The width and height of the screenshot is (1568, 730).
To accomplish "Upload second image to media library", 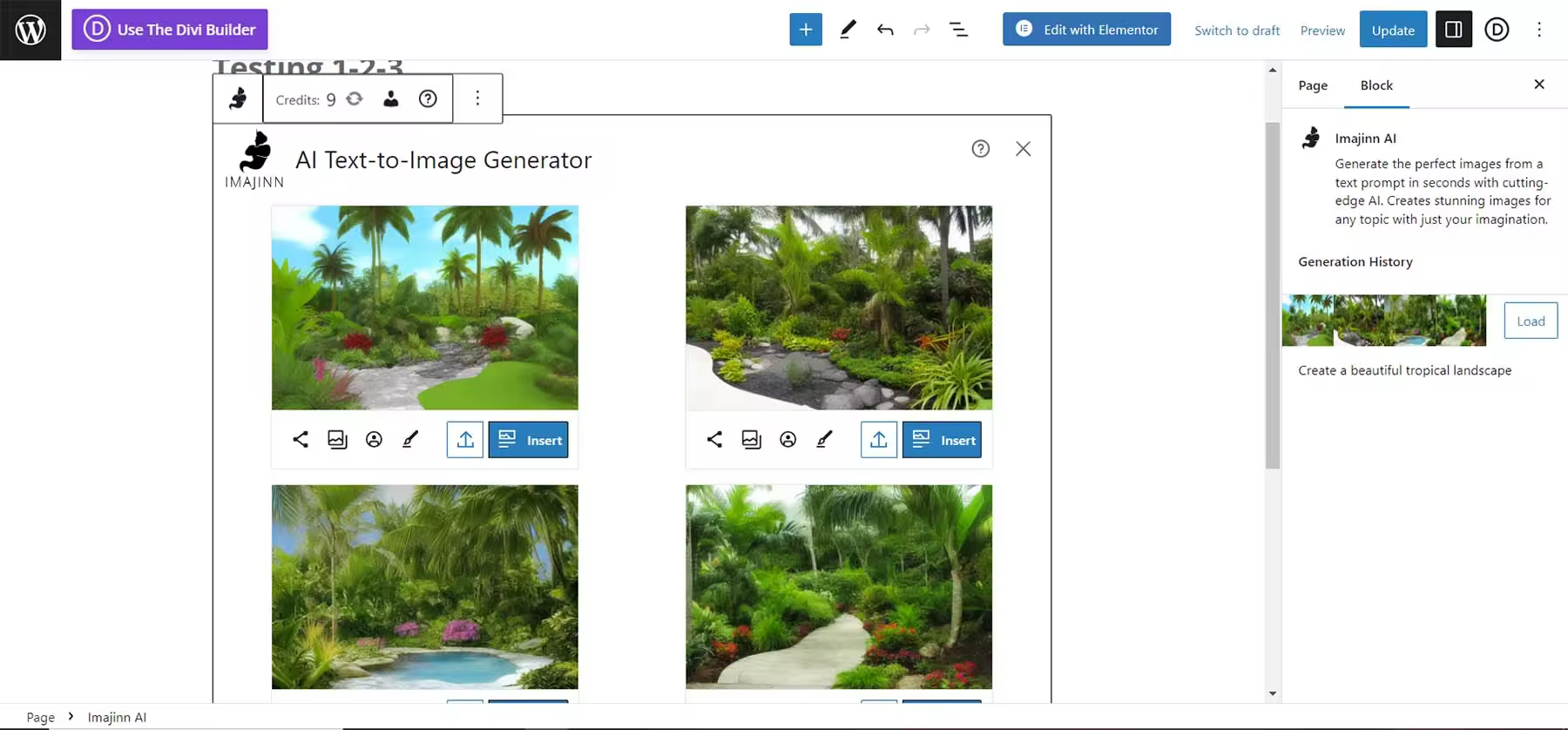I will pos(879,440).
